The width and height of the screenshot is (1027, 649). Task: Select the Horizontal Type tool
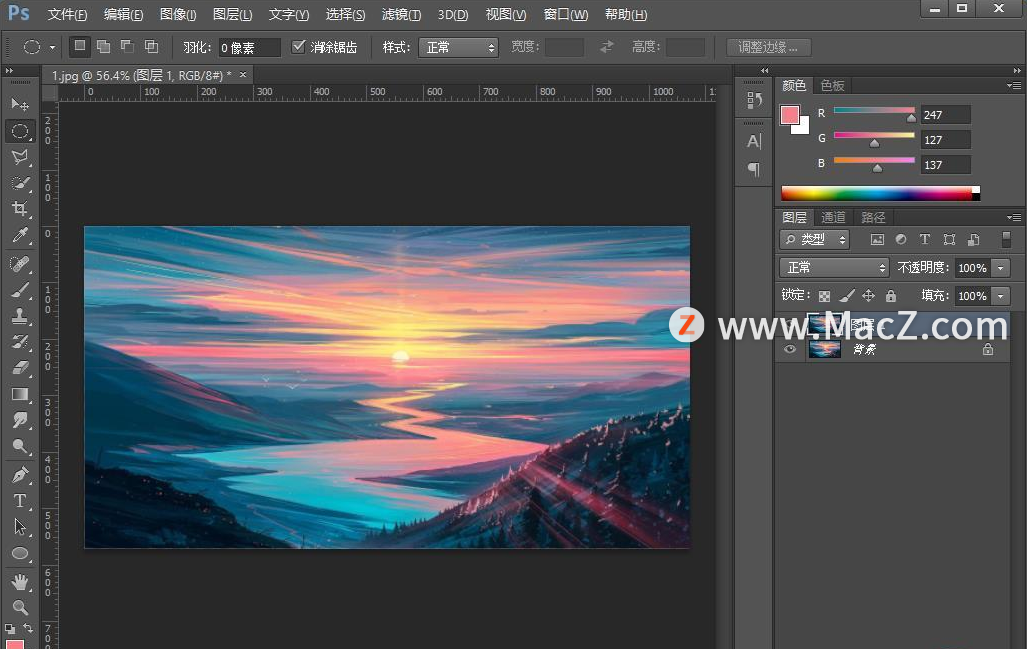20,501
